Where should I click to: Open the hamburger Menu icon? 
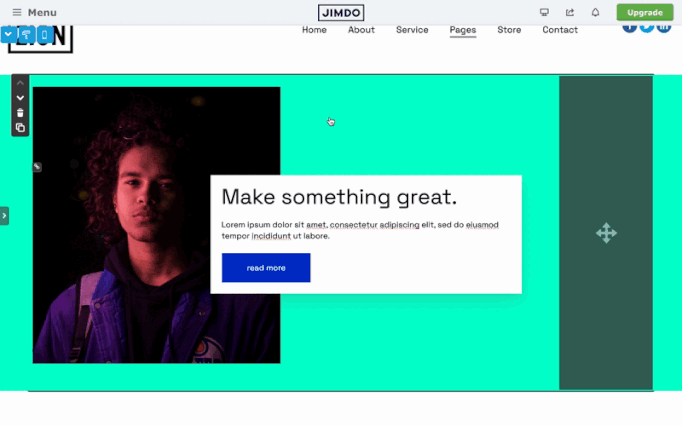[17, 12]
